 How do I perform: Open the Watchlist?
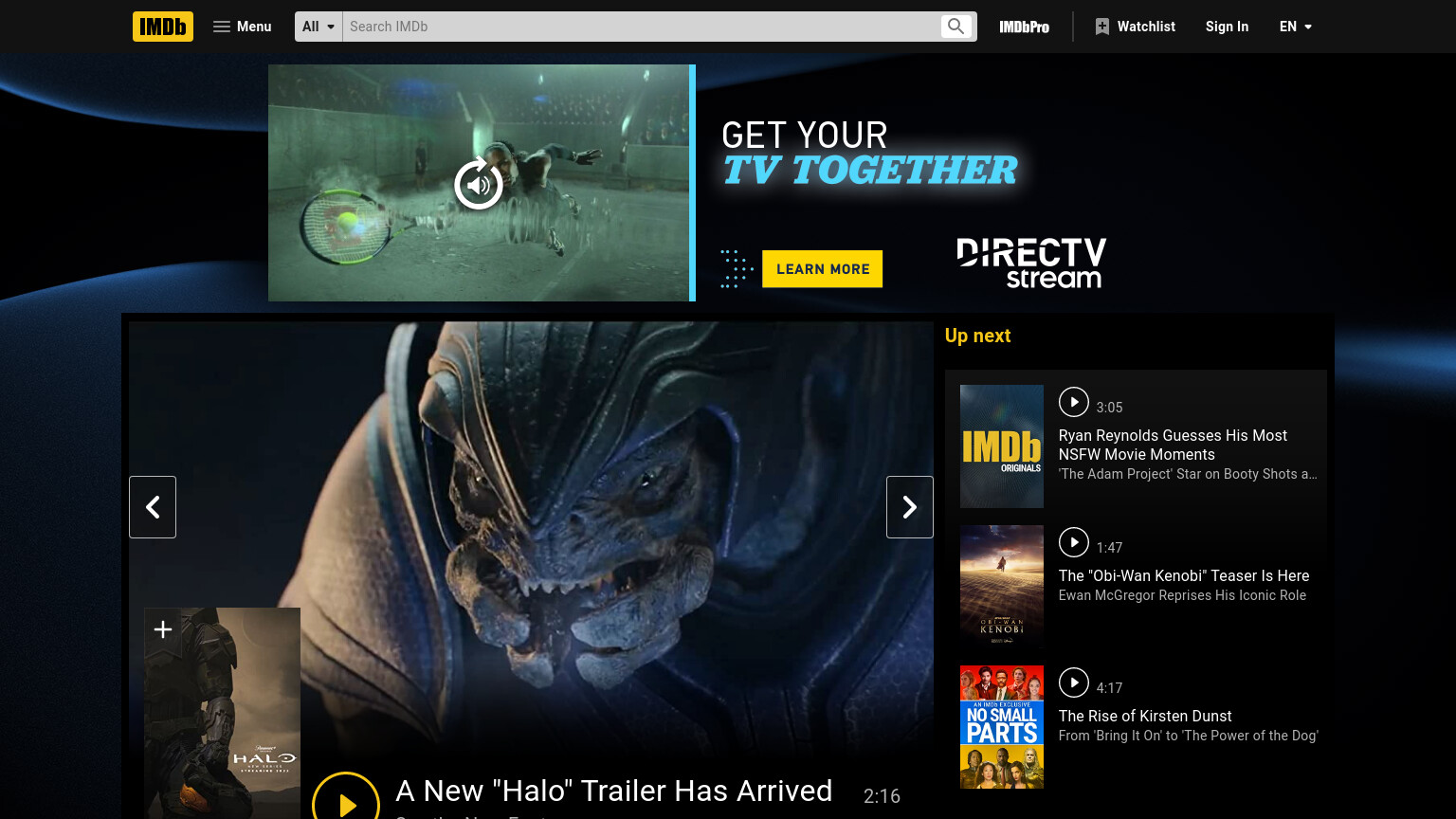tap(1135, 27)
